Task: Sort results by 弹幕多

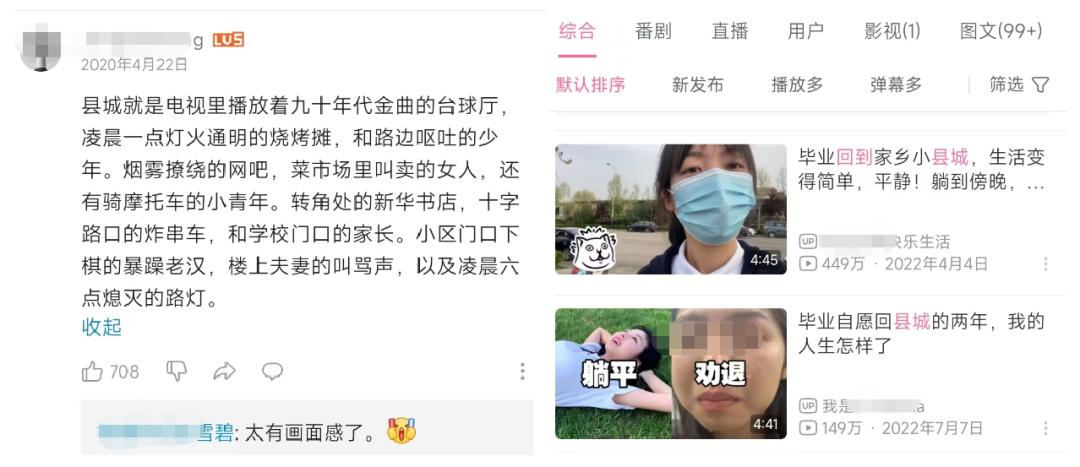Action: click(896, 85)
